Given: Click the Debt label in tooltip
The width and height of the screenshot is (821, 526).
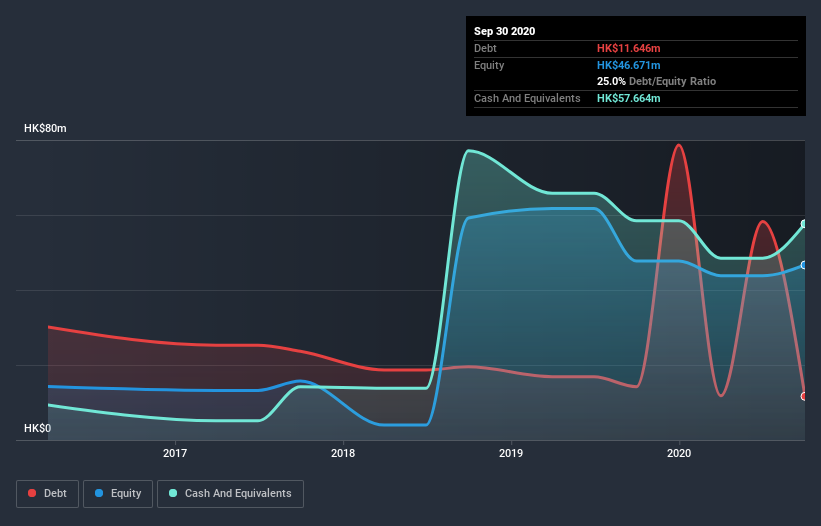Looking at the screenshot, I should [485, 48].
